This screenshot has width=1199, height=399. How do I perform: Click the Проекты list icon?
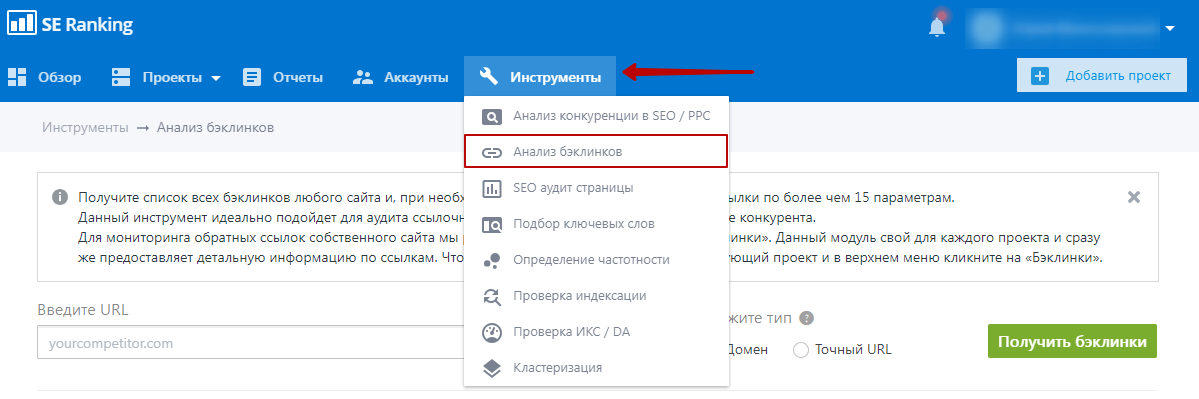tap(121, 76)
